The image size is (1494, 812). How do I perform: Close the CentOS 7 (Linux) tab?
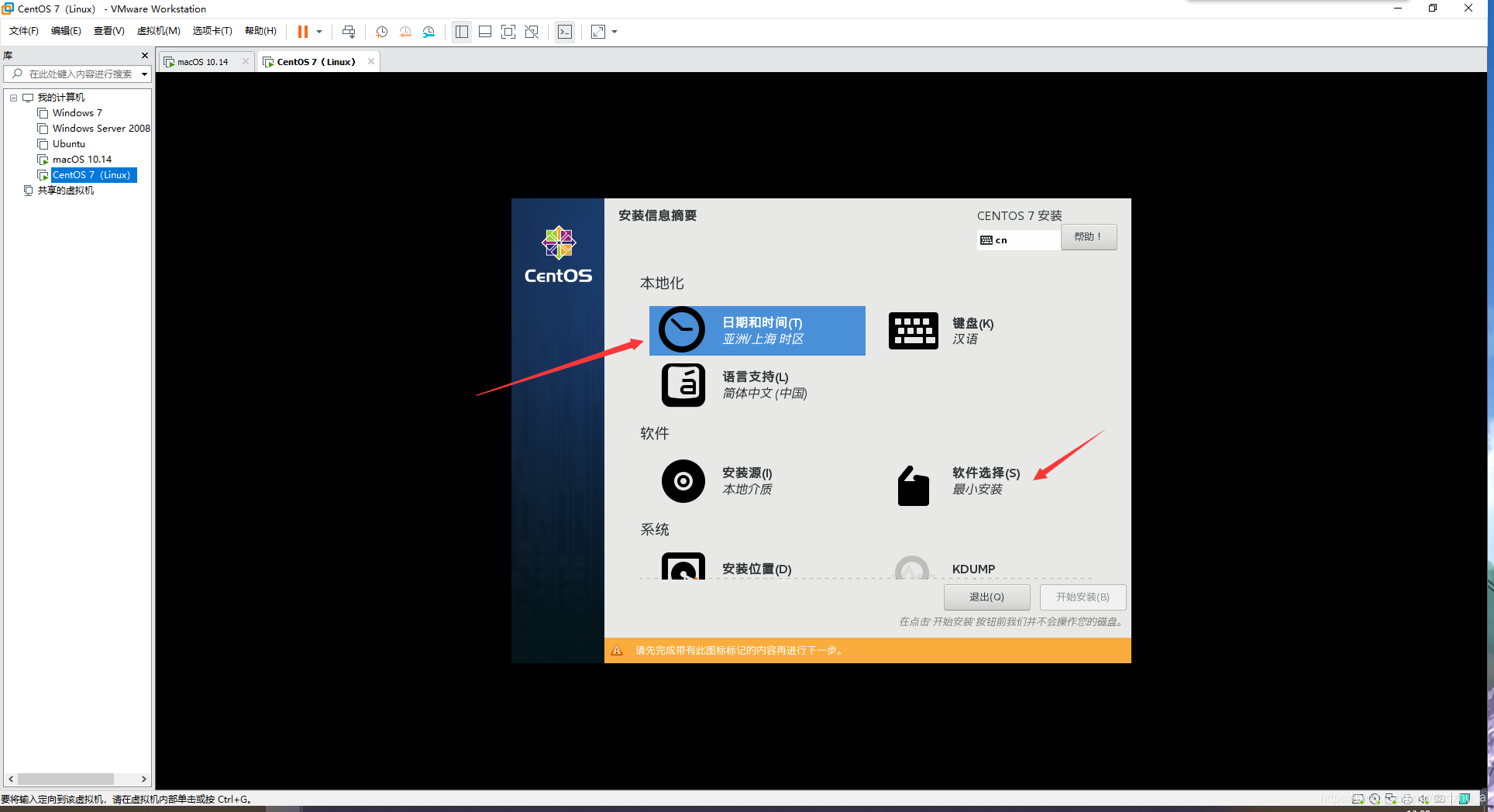pos(371,61)
